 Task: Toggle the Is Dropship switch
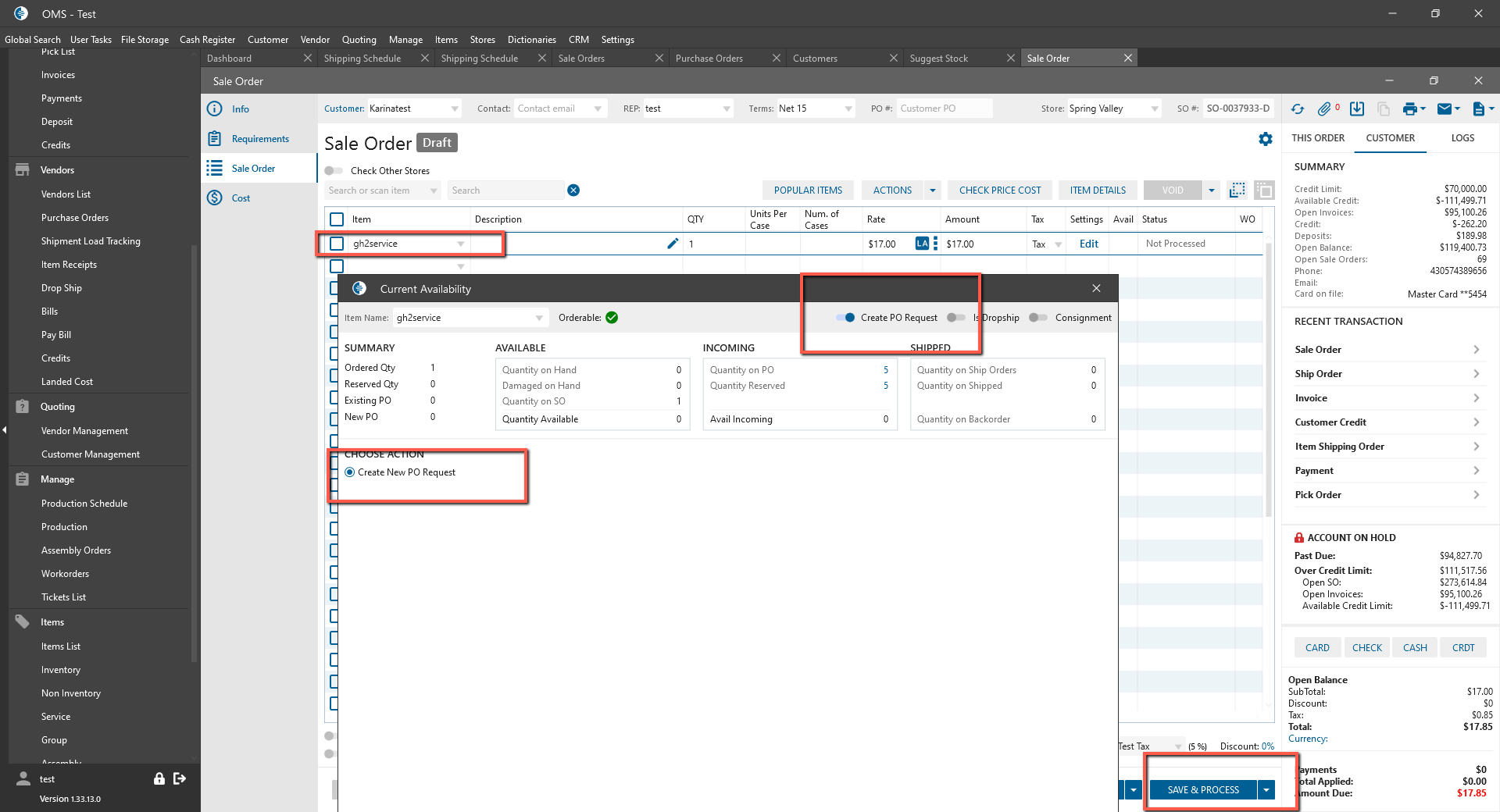point(956,318)
